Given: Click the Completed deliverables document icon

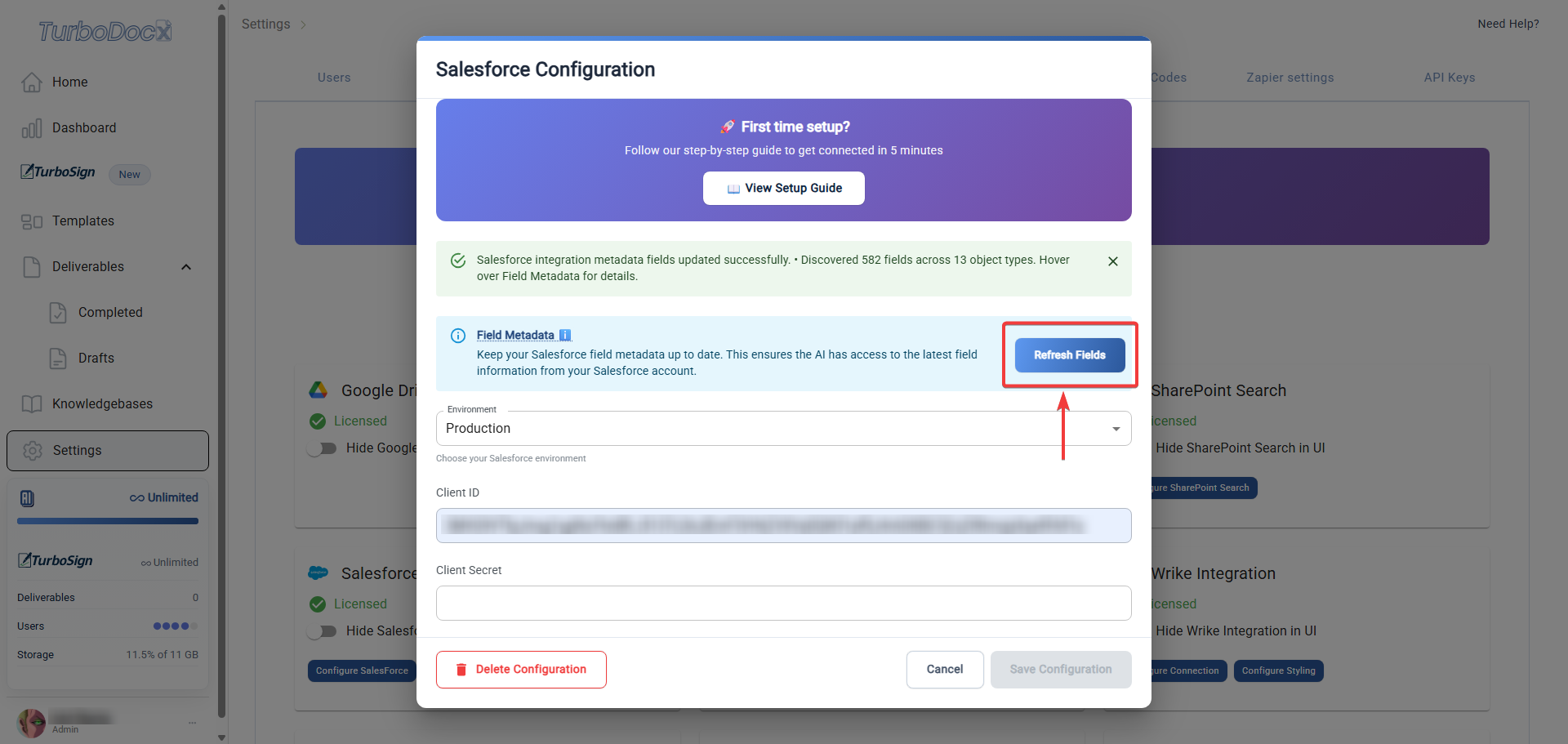Looking at the screenshot, I should 58,313.
